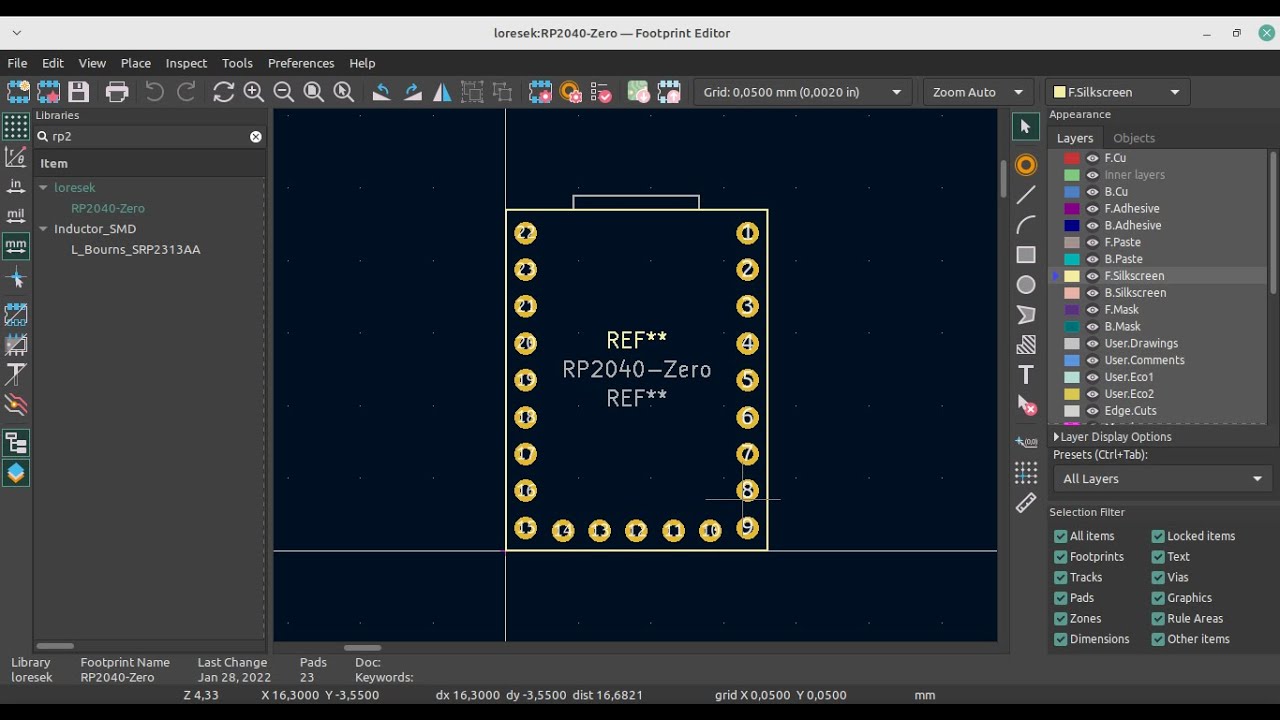Image resolution: width=1280 pixels, height=720 pixels.
Task: Select the Draw Polygon tool
Action: pos(1026,315)
